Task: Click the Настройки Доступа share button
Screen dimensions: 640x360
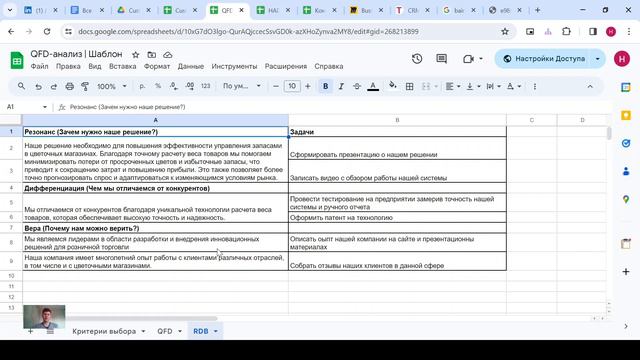Action: point(544,59)
